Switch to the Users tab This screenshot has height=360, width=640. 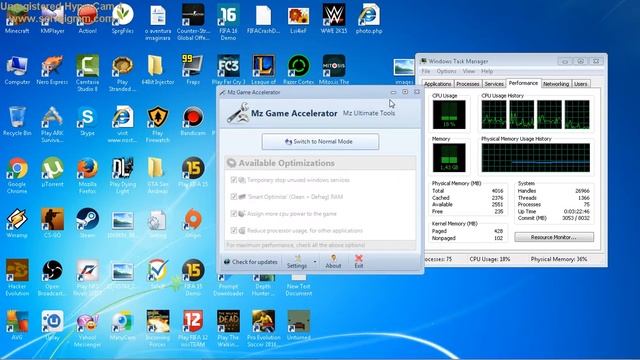[x=580, y=84]
